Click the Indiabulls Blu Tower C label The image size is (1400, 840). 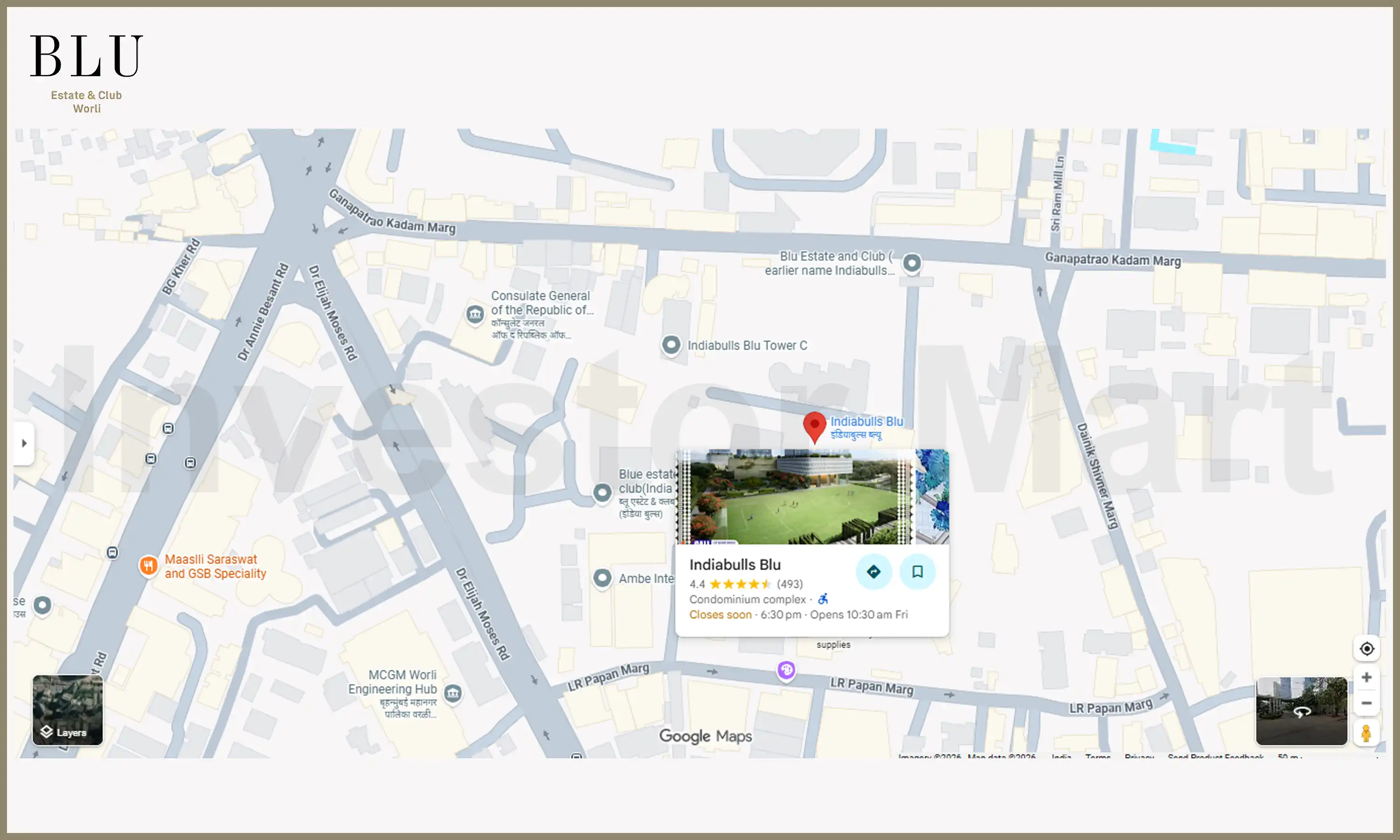tap(747, 345)
